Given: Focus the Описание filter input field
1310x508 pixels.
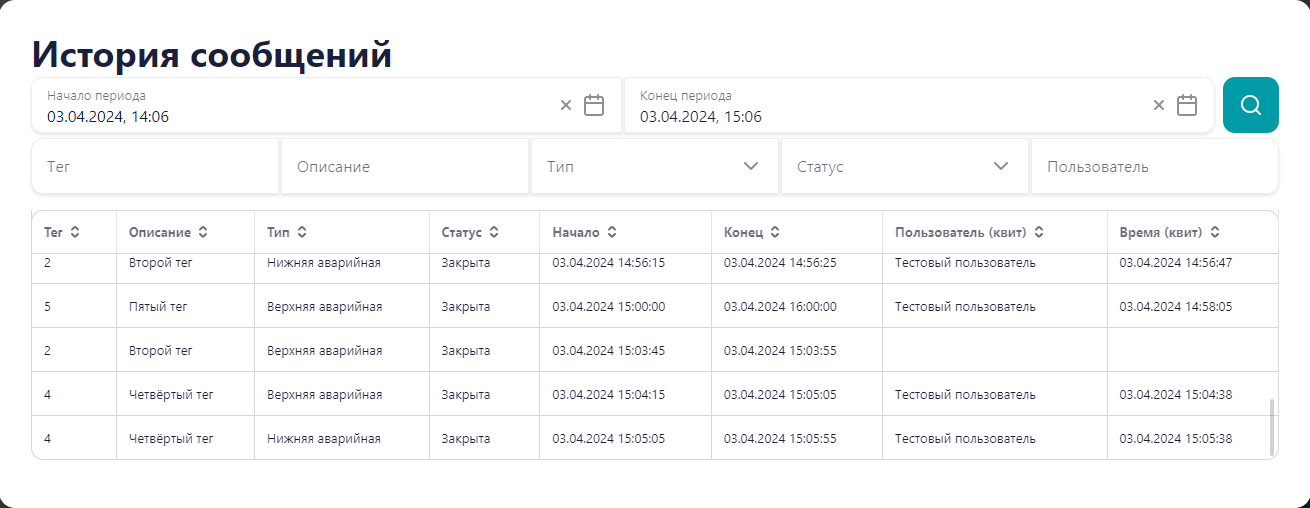Looking at the screenshot, I should [405, 166].
